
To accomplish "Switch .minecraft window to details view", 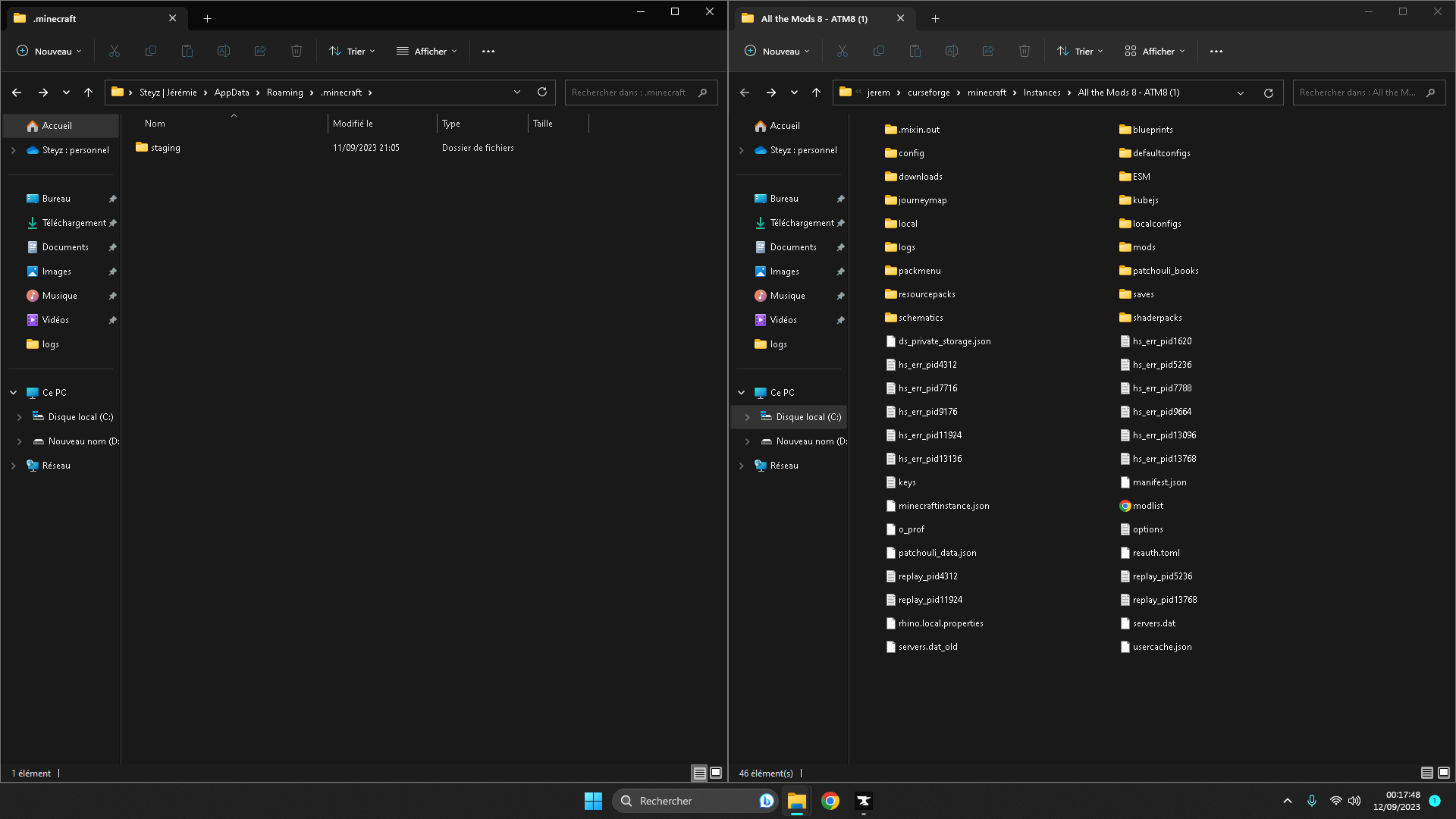I will click(699, 773).
